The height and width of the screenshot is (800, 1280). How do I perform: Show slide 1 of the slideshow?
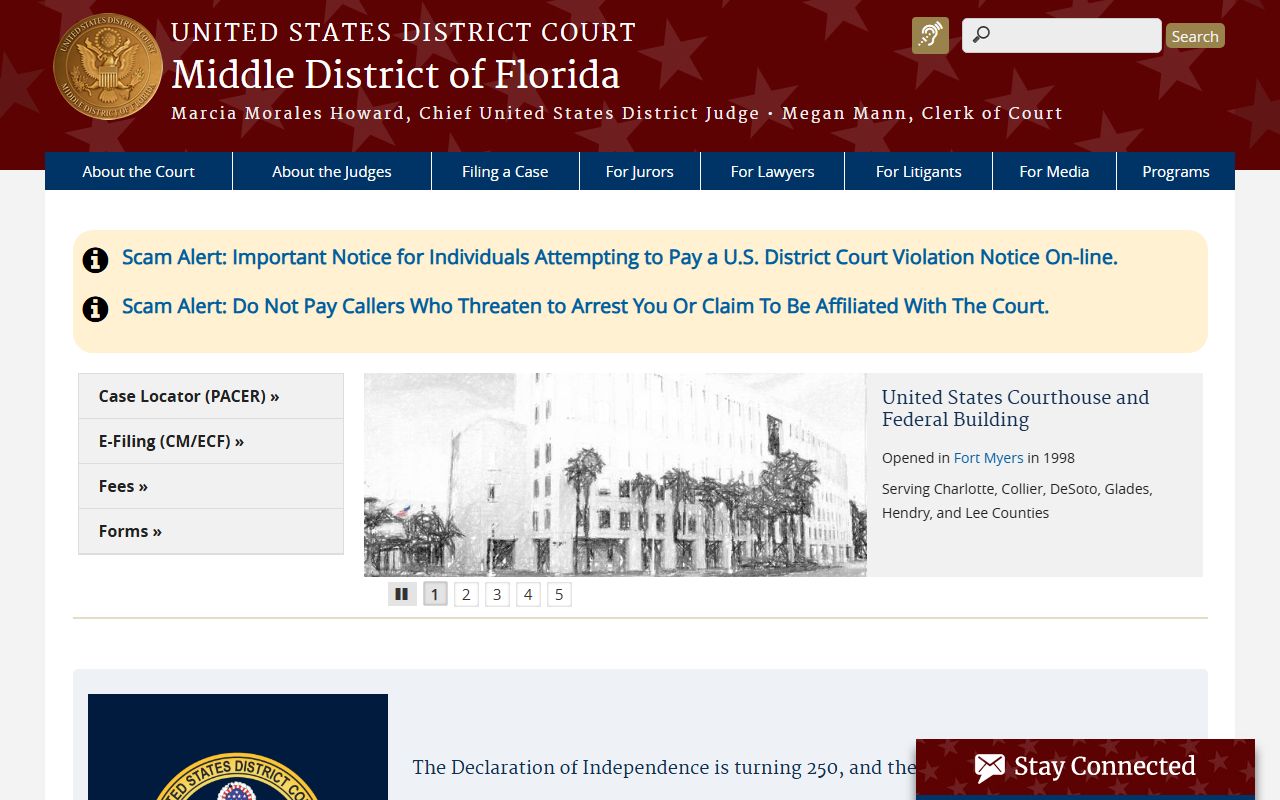point(435,594)
